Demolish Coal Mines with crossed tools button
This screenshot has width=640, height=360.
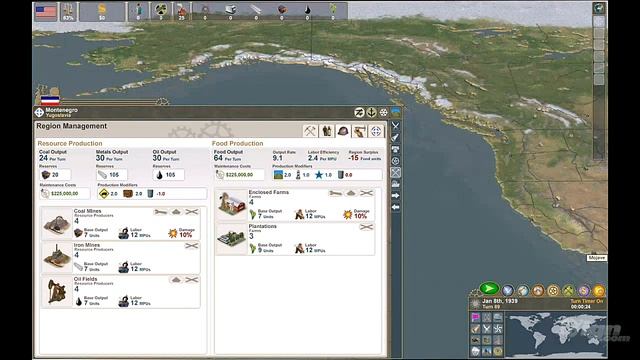[191, 212]
